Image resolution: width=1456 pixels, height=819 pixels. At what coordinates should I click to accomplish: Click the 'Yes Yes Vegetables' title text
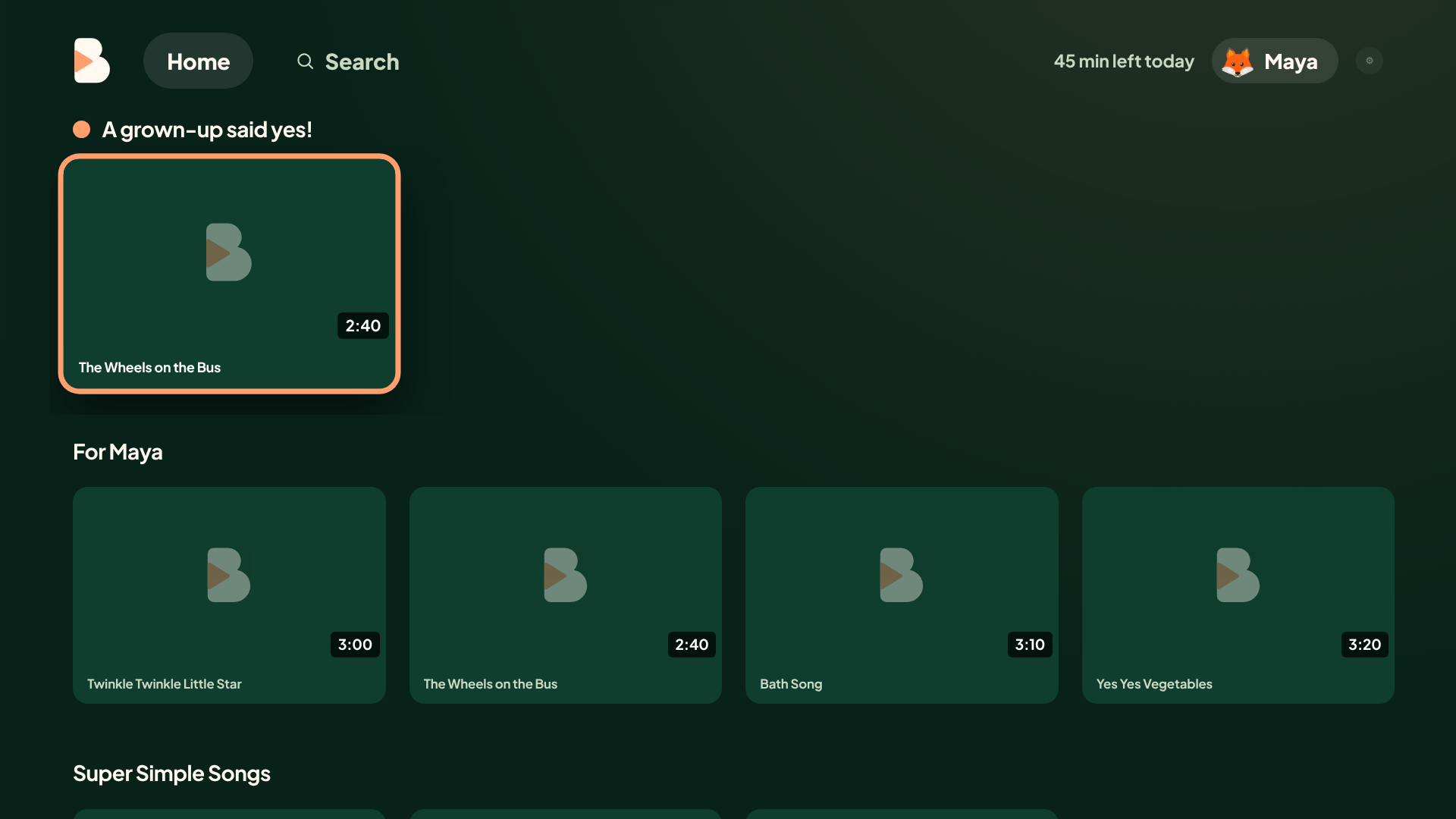[x=1154, y=684]
